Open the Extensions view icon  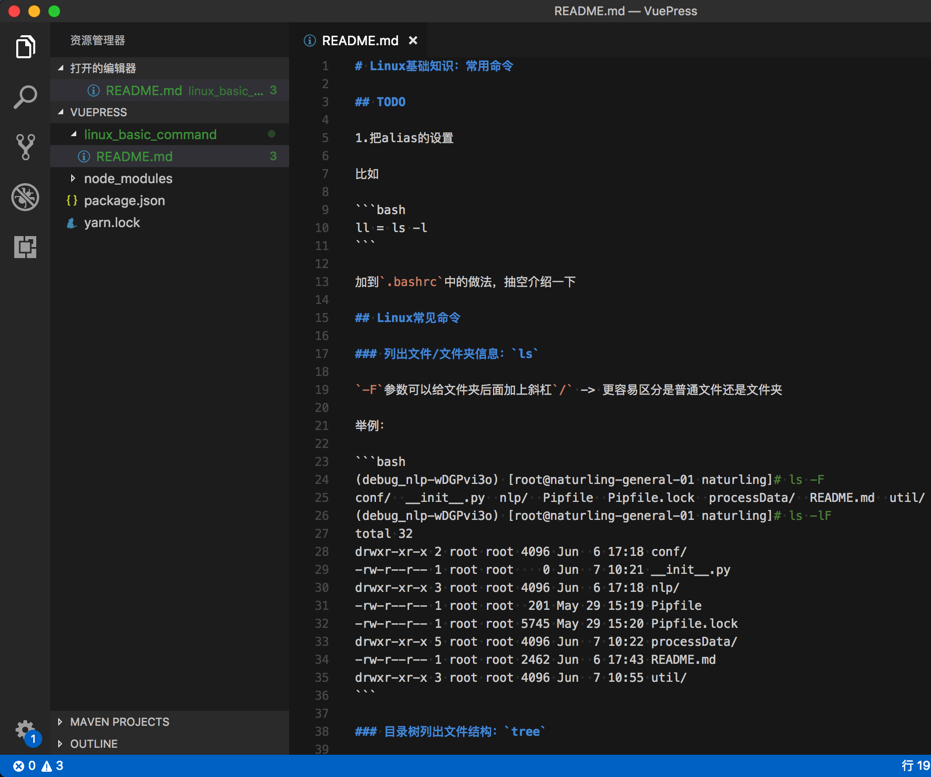coord(25,247)
